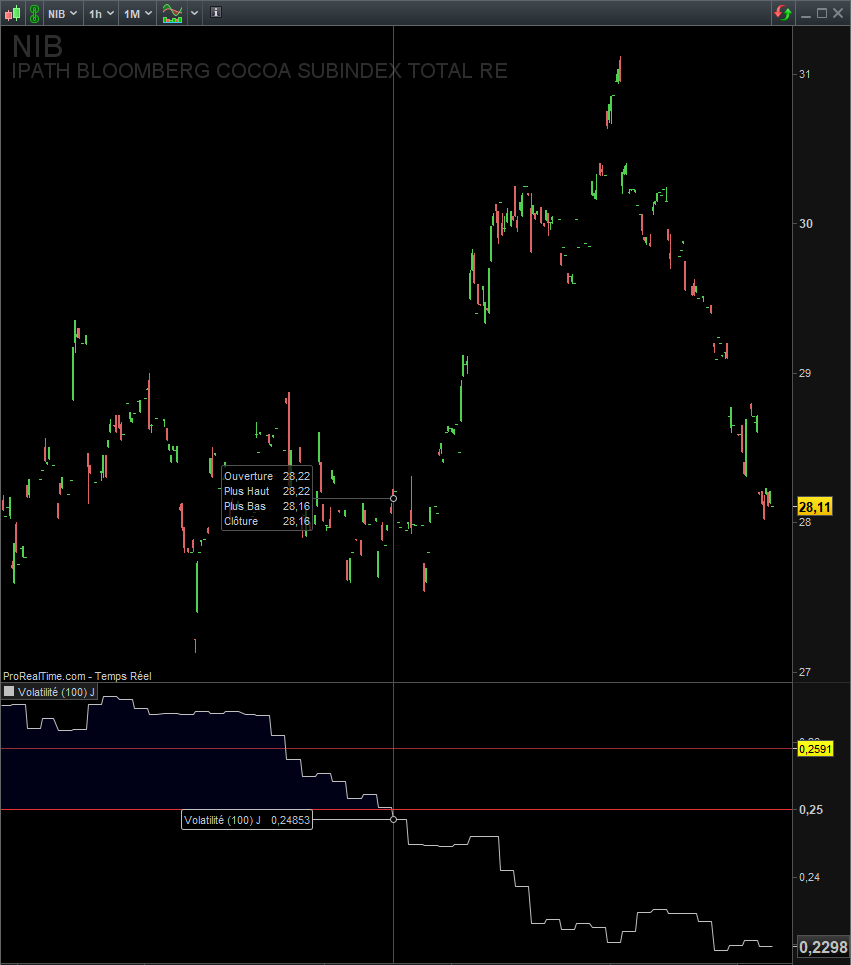The height and width of the screenshot is (965, 851).
Task: Click the Plus Haut 28,22 tooltip row
Action: point(266,491)
